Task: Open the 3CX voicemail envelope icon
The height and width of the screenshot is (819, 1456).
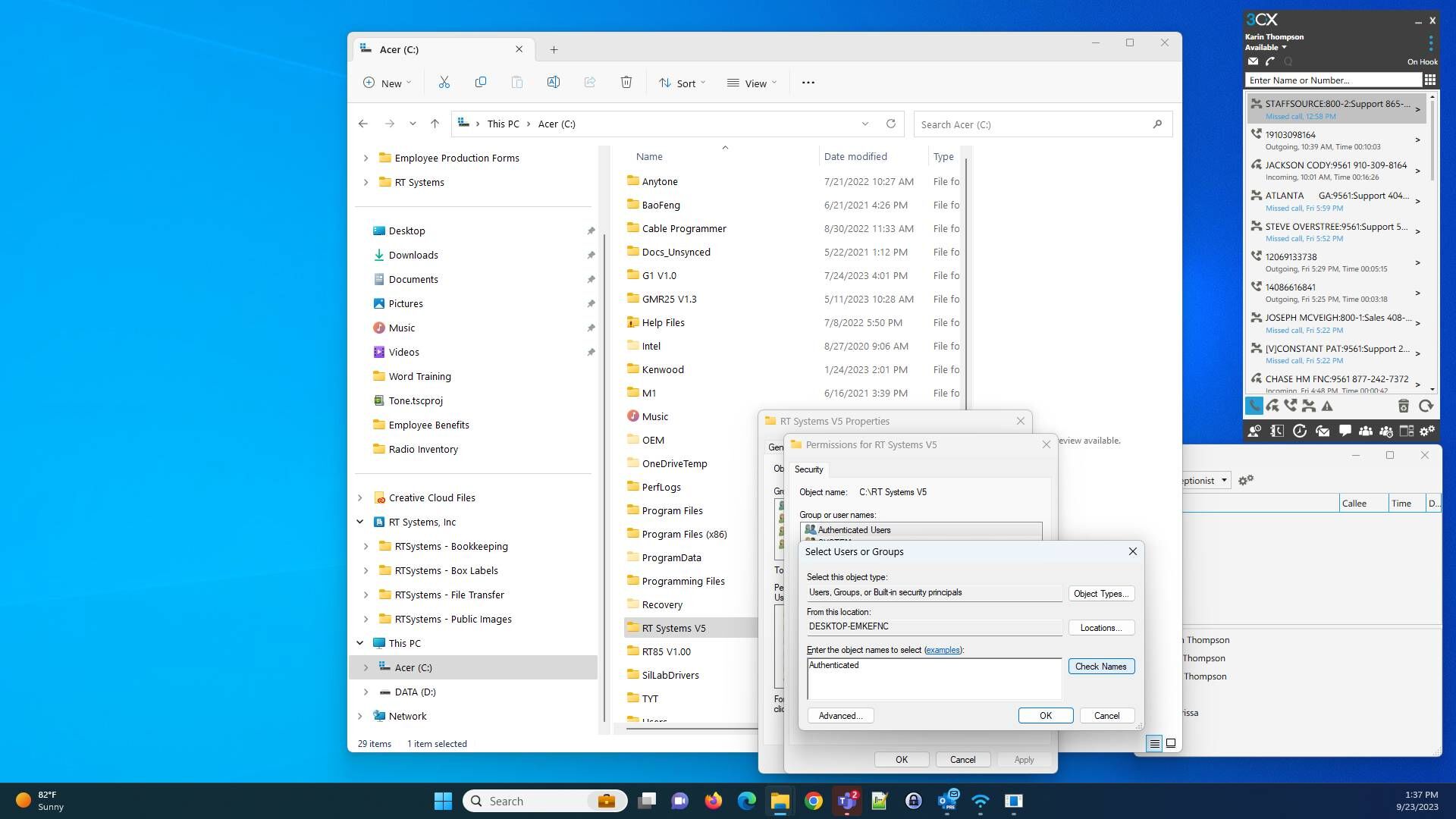Action: [1253, 61]
